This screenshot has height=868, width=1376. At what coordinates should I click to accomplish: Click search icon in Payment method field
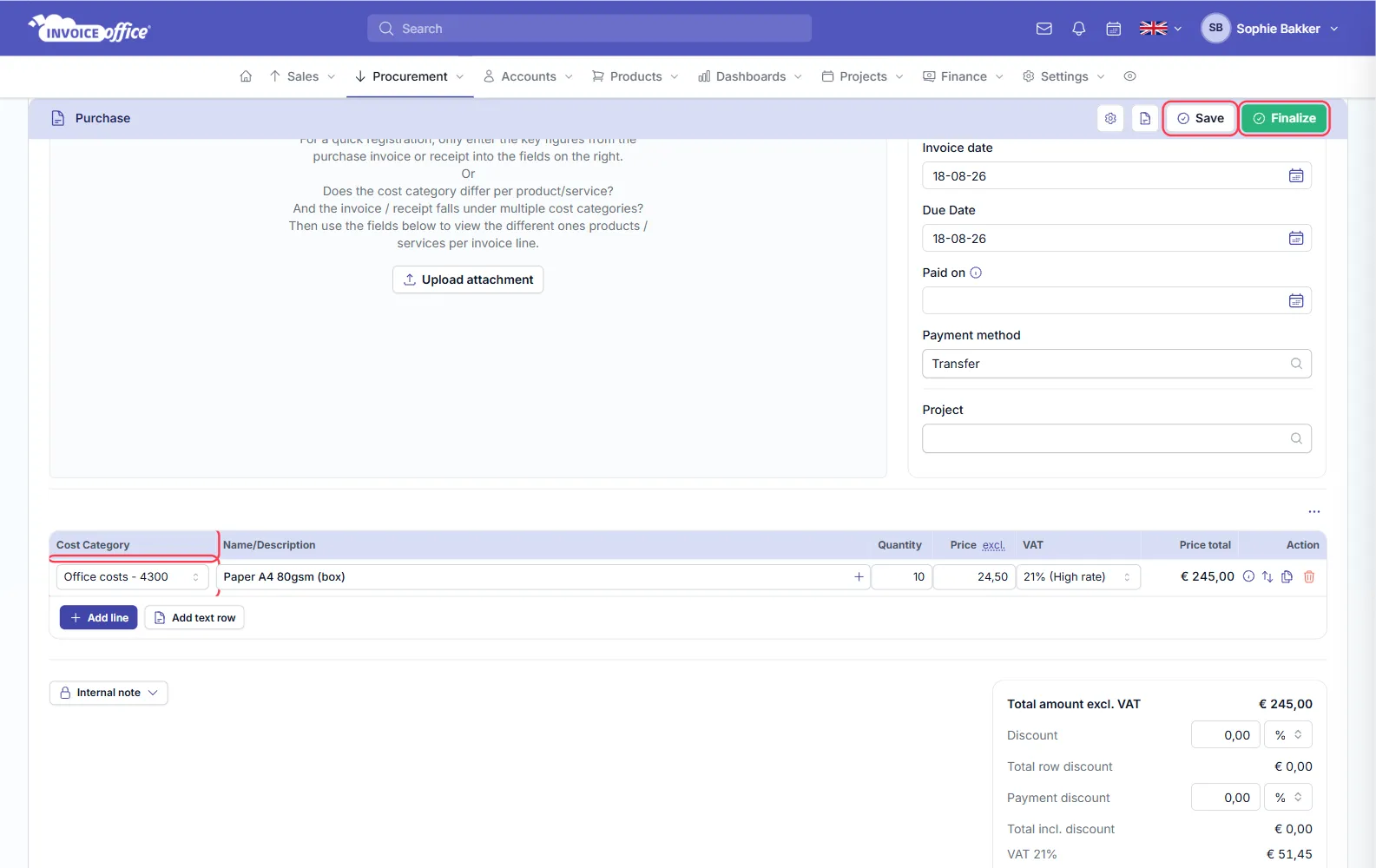point(1295,364)
